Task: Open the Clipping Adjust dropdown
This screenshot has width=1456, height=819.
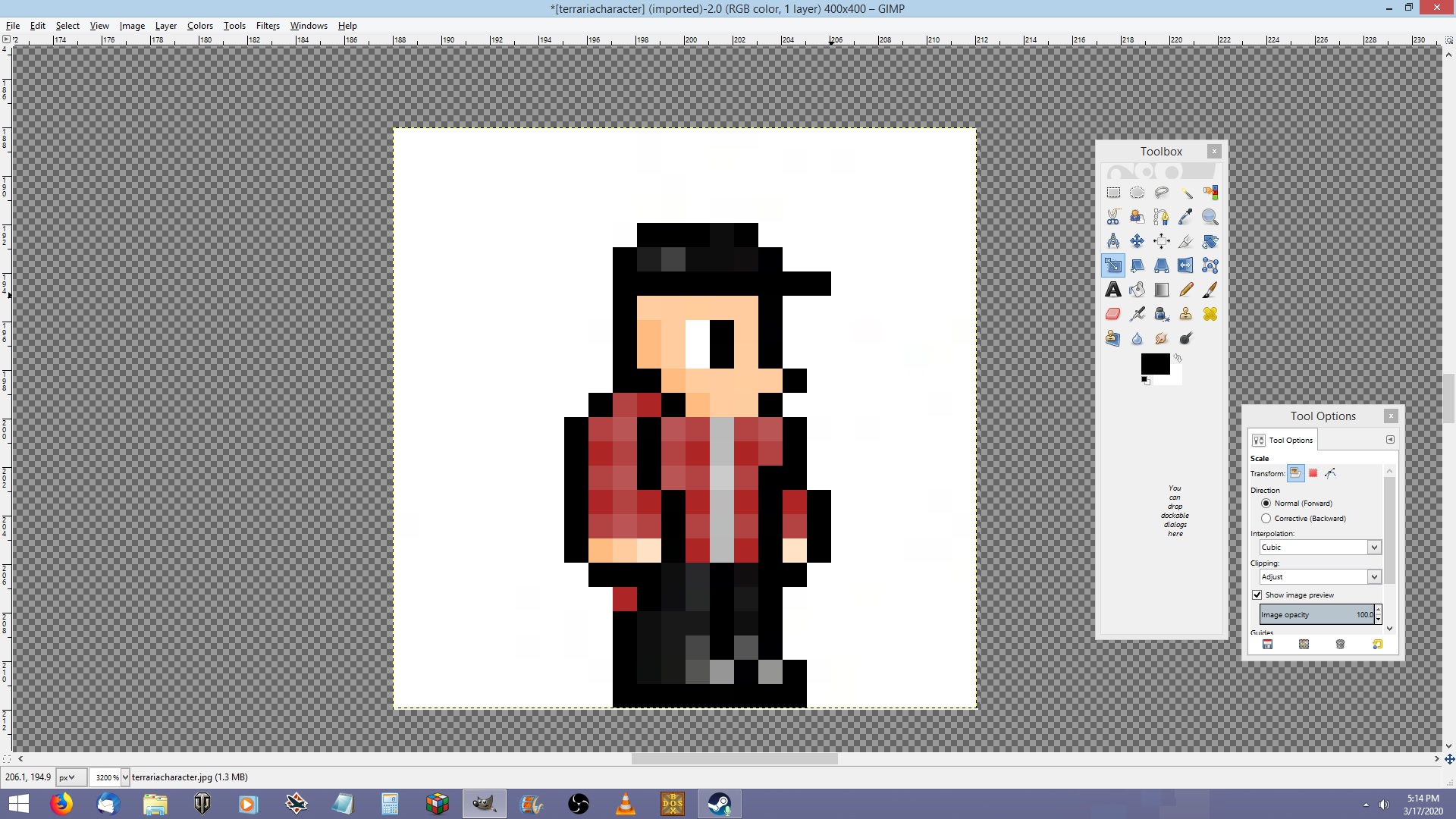Action: 1320,577
